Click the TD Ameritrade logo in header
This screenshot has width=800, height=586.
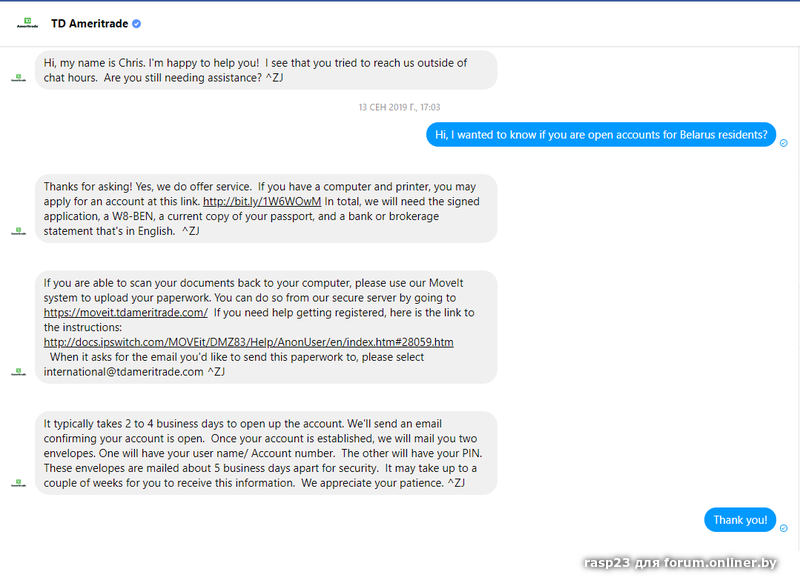pos(28,23)
